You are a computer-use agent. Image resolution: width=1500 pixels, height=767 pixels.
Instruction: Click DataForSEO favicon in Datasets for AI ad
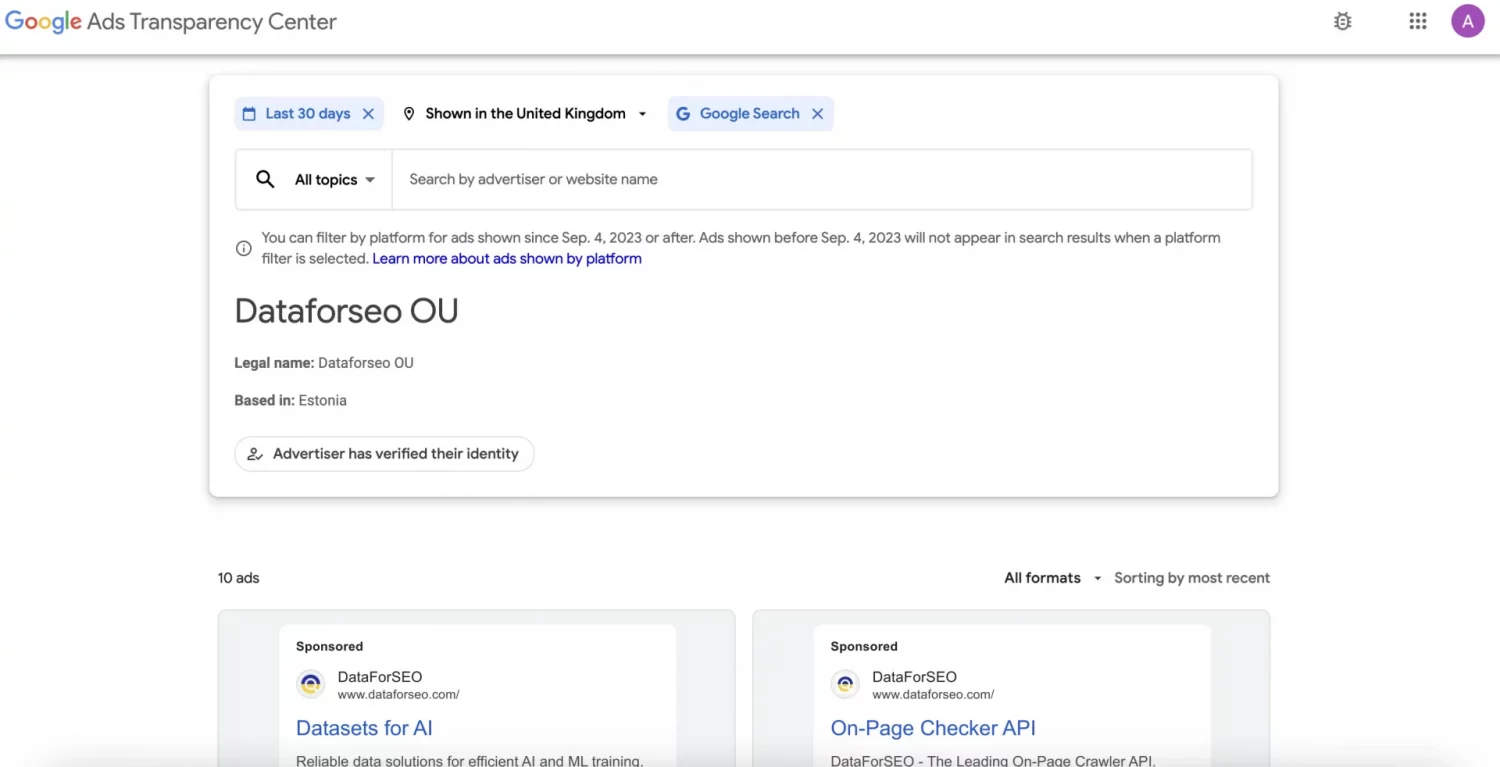point(311,684)
